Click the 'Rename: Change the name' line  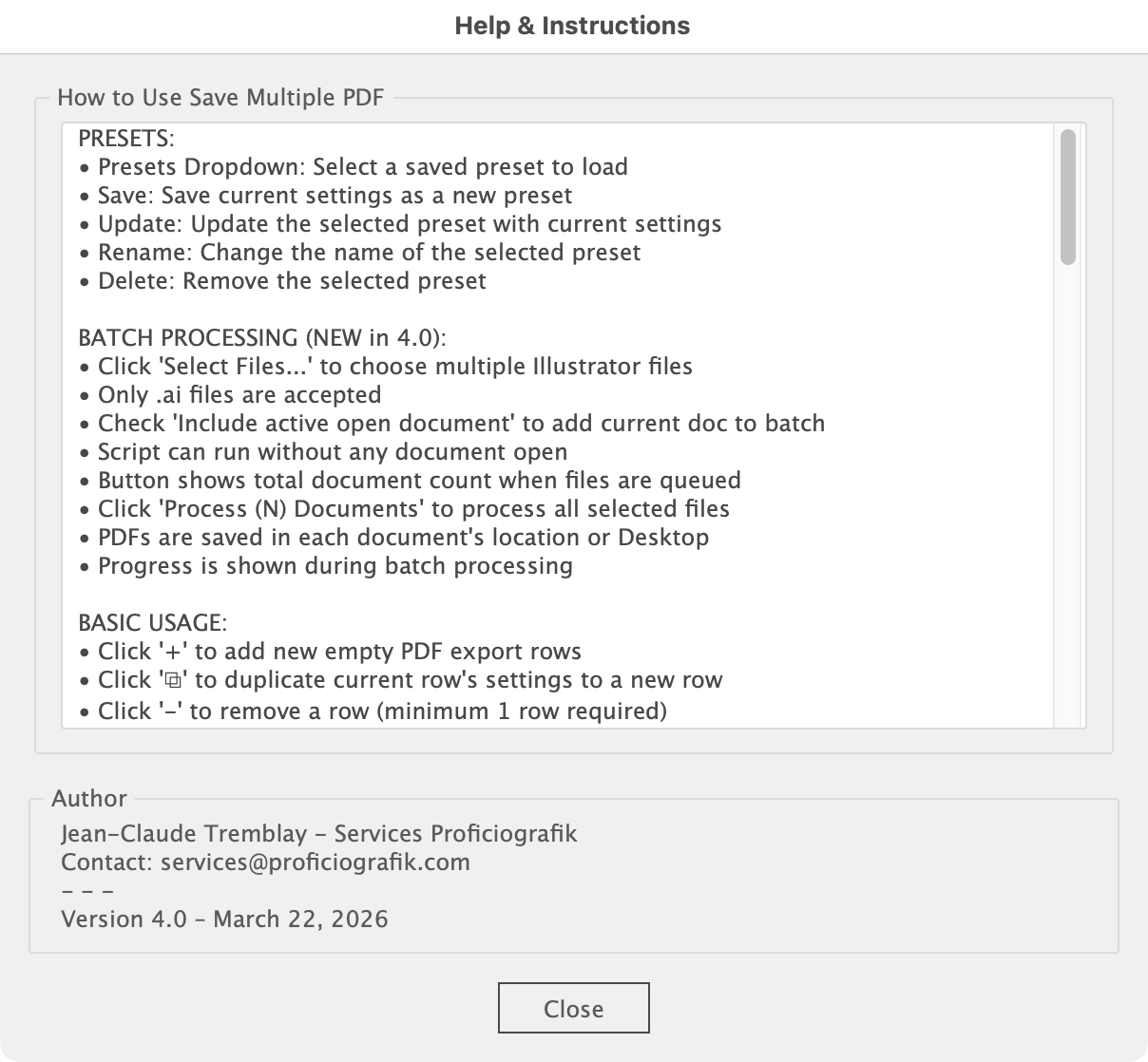pyautogui.click(x=369, y=253)
